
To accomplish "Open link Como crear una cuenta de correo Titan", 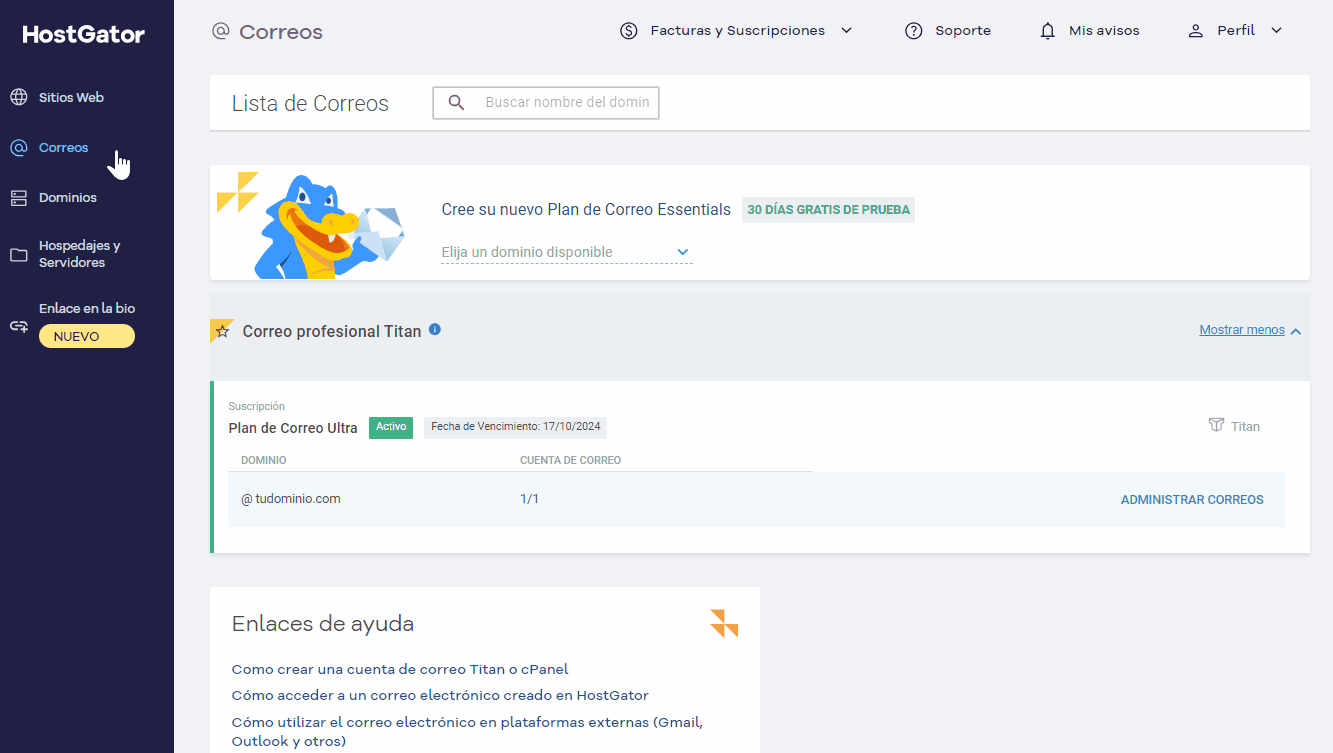I will pyautogui.click(x=400, y=669).
